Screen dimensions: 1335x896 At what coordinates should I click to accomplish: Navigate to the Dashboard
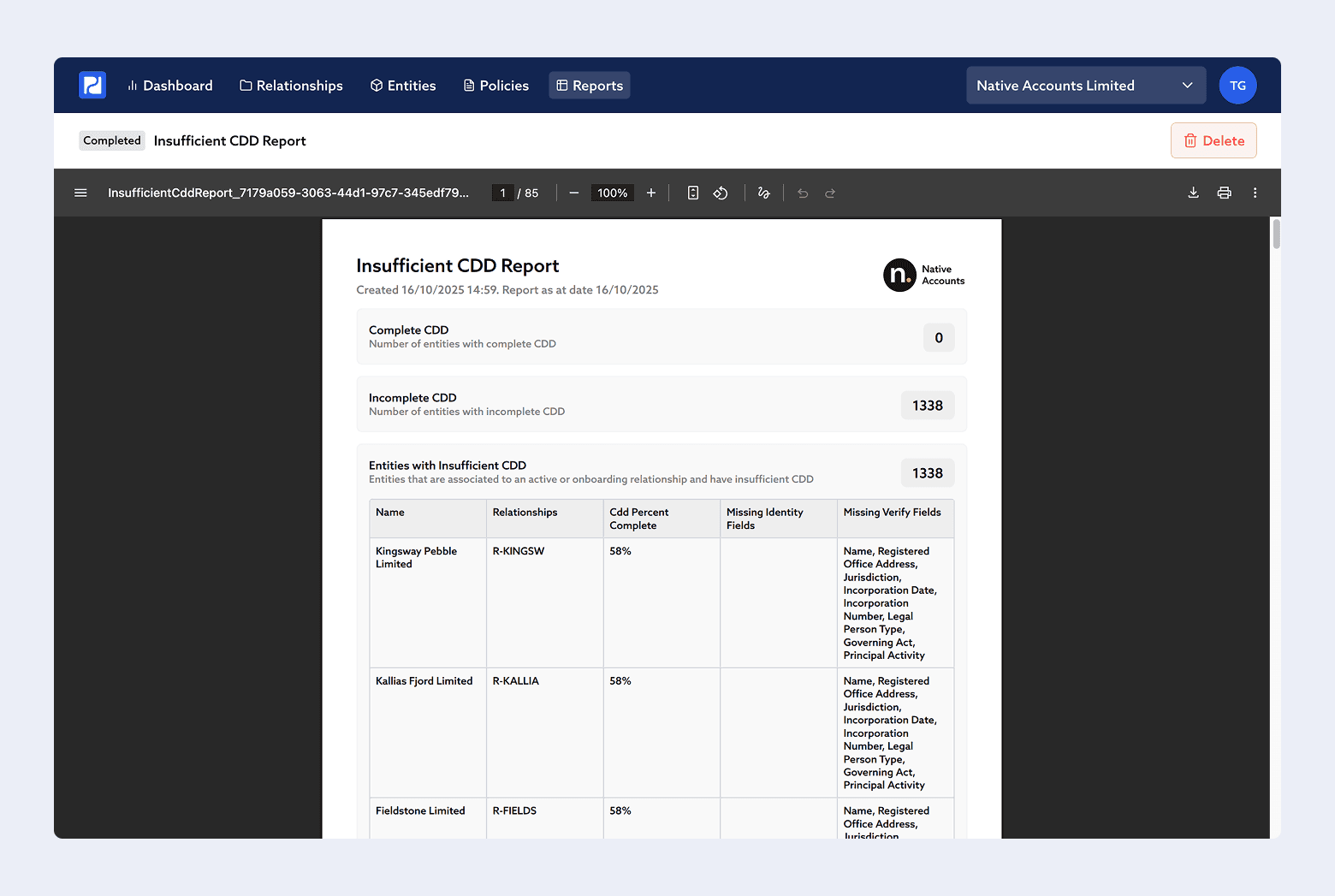click(x=170, y=85)
